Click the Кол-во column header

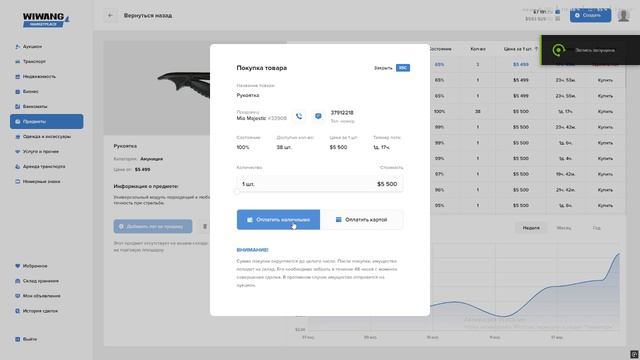coord(478,49)
